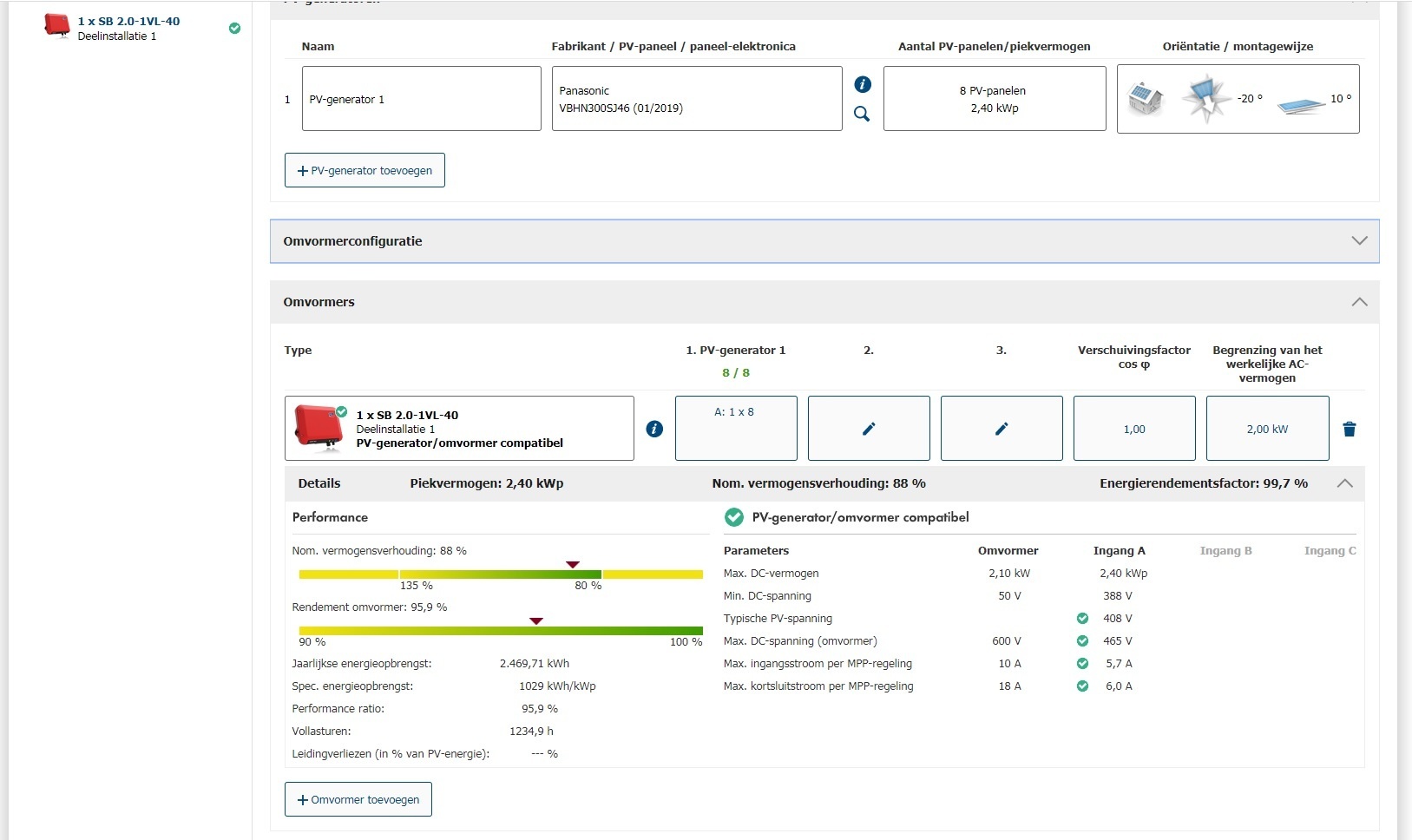This screenshot has height=840, width=1412.
Task: Click the Omvormer toevoegen button
Action: 358,799
